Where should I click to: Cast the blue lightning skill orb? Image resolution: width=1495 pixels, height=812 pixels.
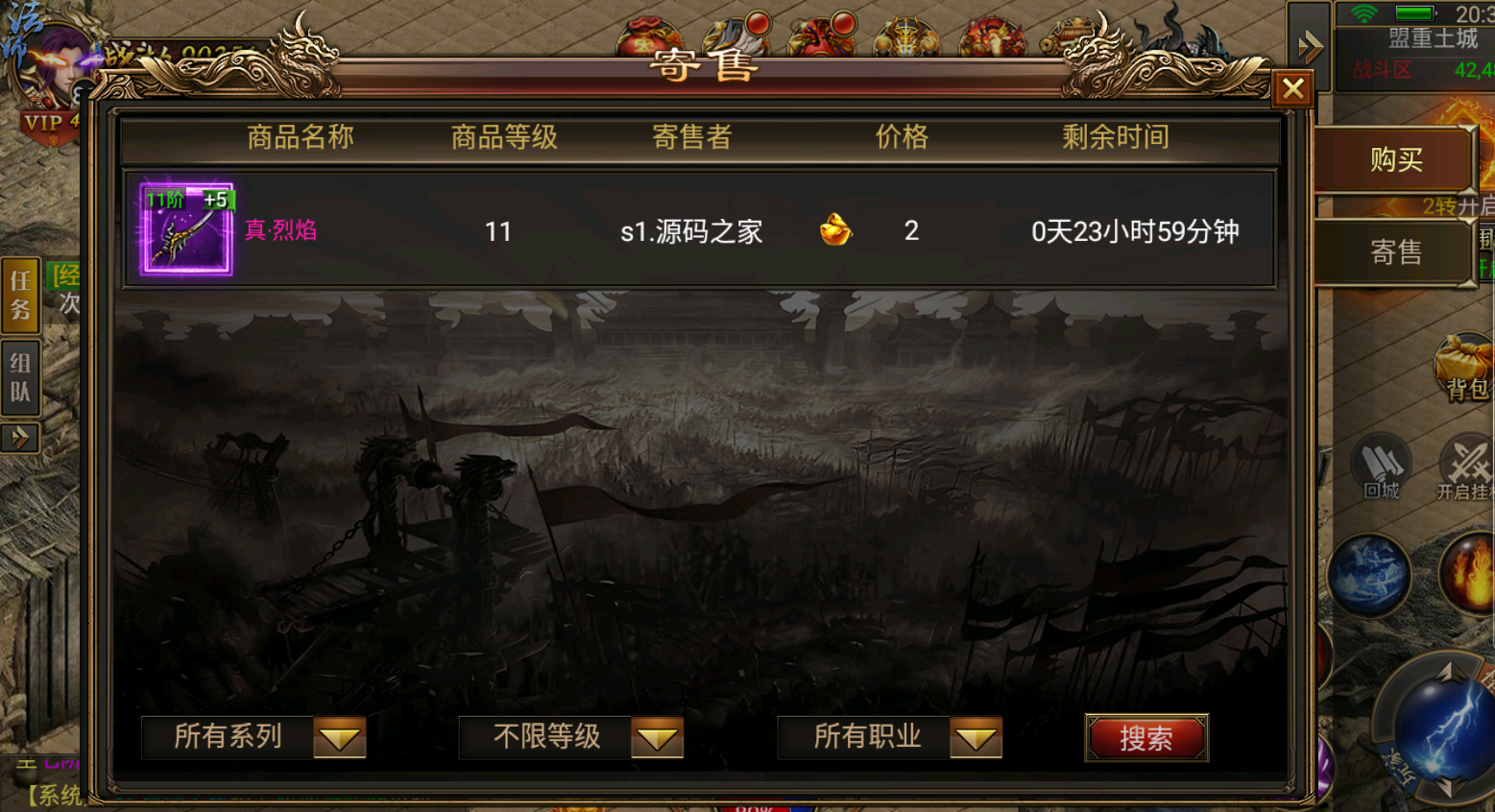click(x=1441, y=728)
